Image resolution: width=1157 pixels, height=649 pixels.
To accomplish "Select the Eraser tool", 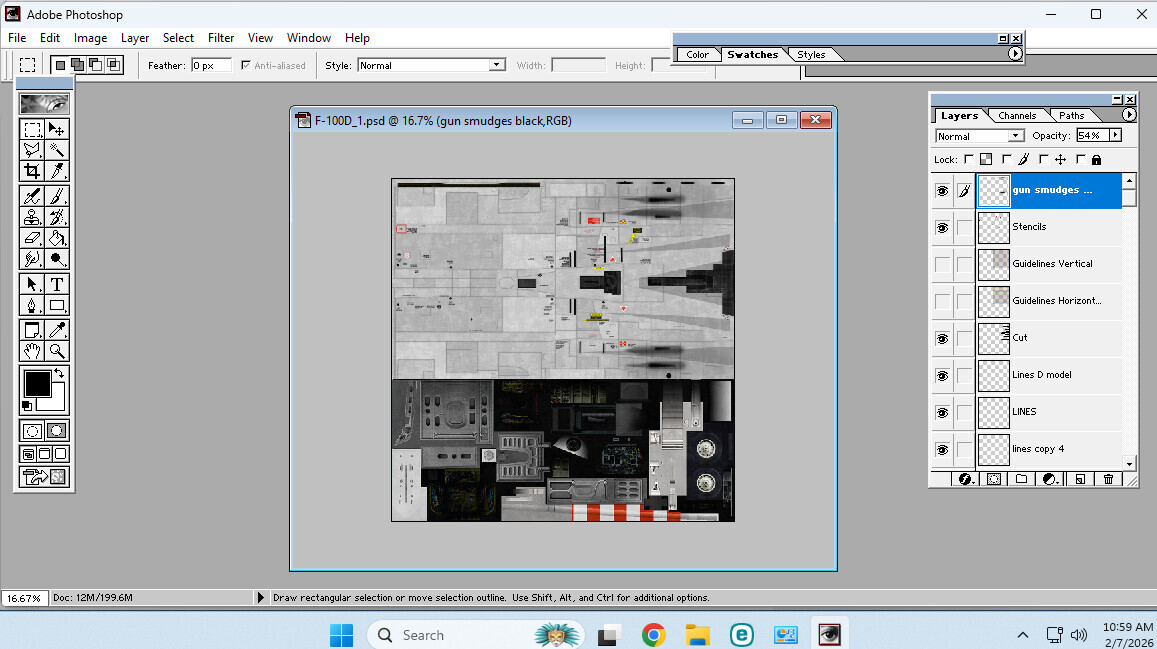I will click(33, 238).
